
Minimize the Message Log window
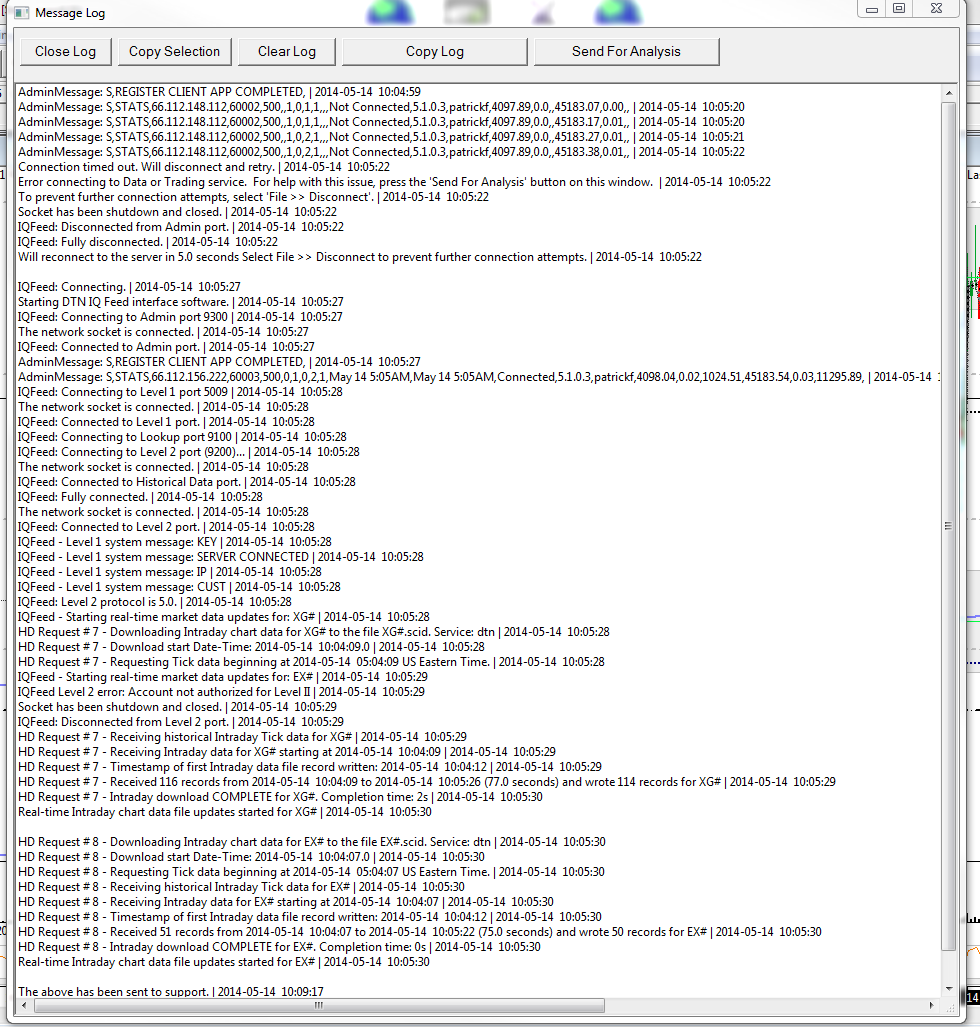point(872,9)
